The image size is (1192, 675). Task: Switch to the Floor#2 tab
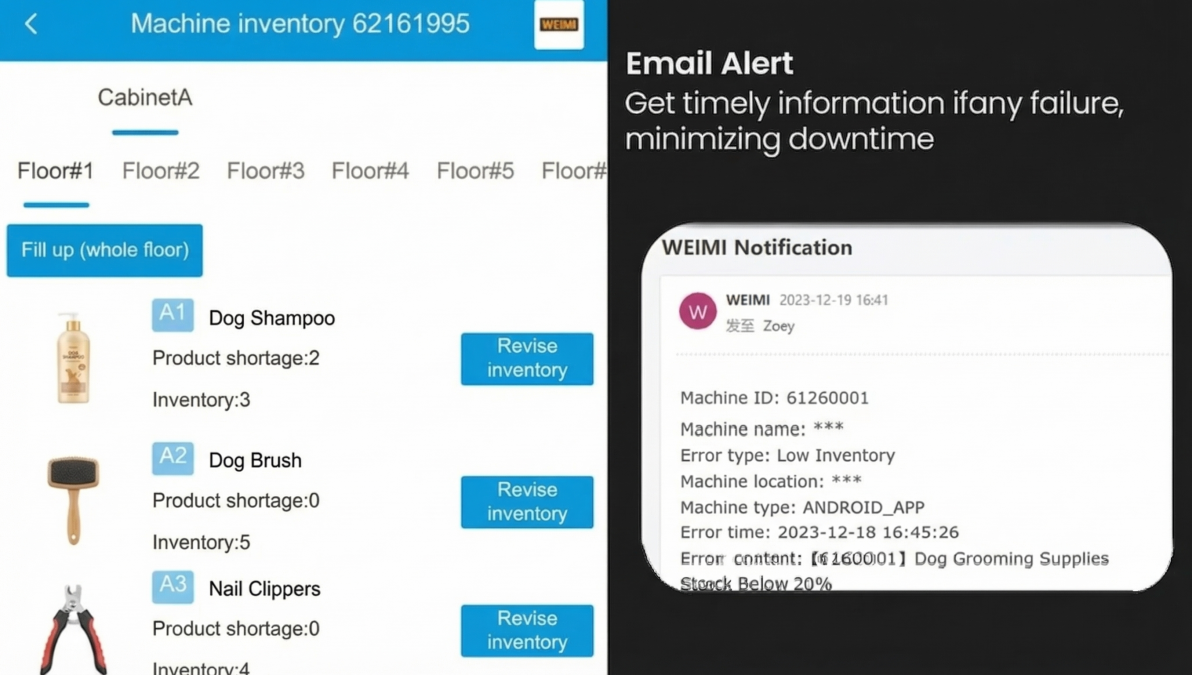click(x=160, y=171)
